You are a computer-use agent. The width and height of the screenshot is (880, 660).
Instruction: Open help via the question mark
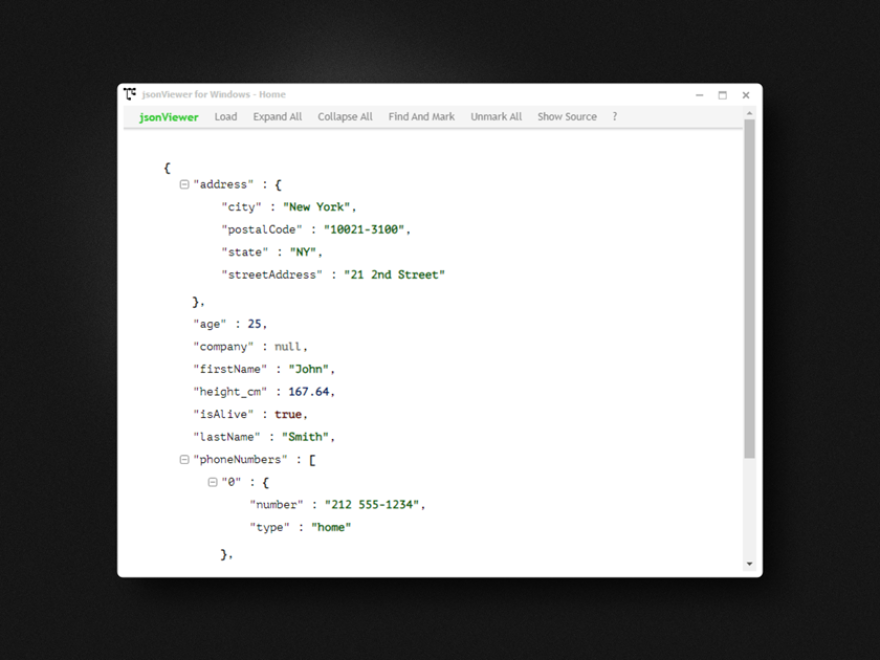point(614,117)
